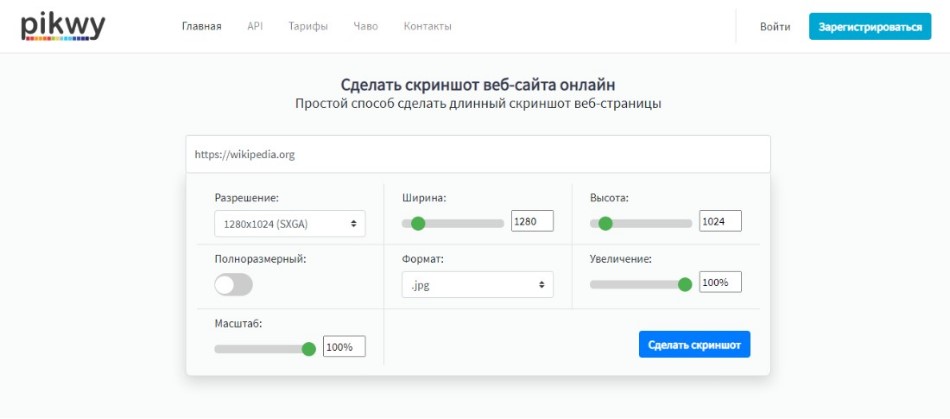Click the Увеличение slider handle
Screen dimensions: 950x419
click(x=685, y=285)
